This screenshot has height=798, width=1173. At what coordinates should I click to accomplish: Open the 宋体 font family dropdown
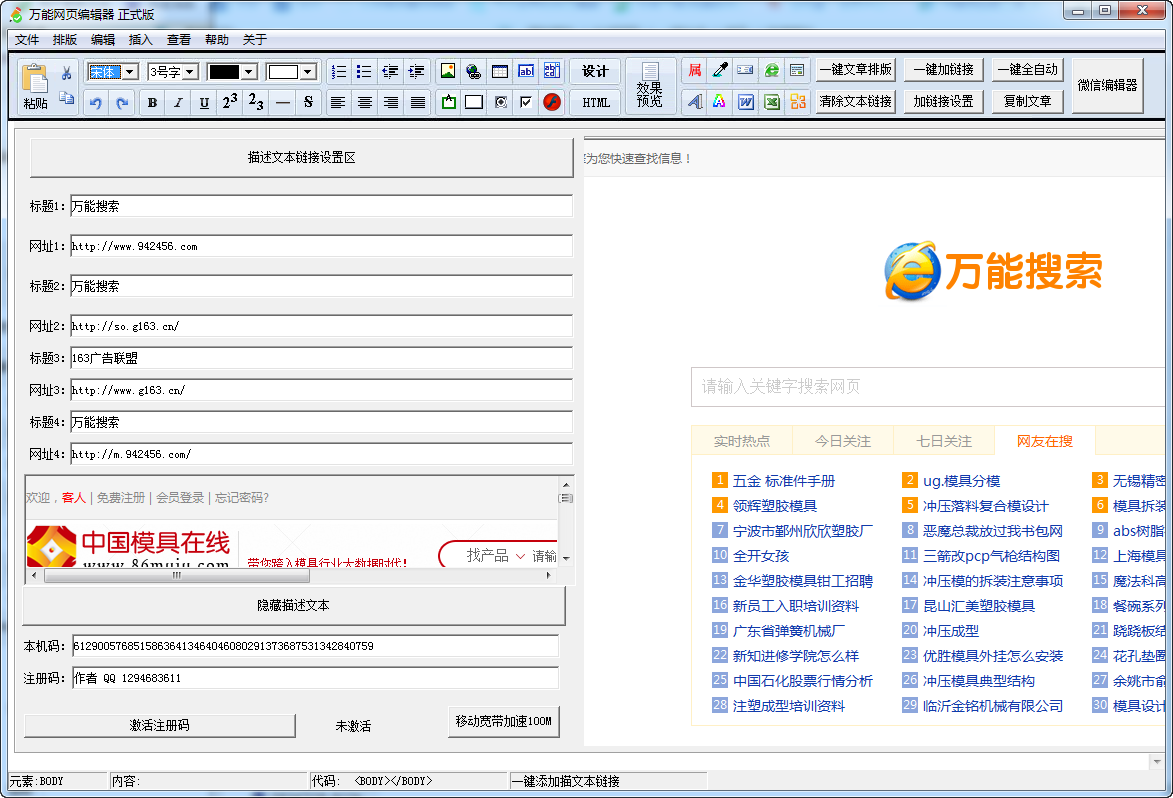pyautogui.click(x=130, y=71)
